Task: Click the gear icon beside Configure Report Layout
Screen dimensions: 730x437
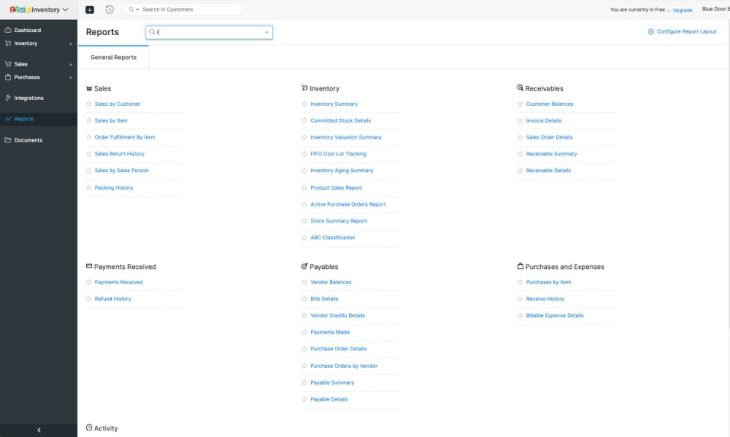Action: pos(651,32)
